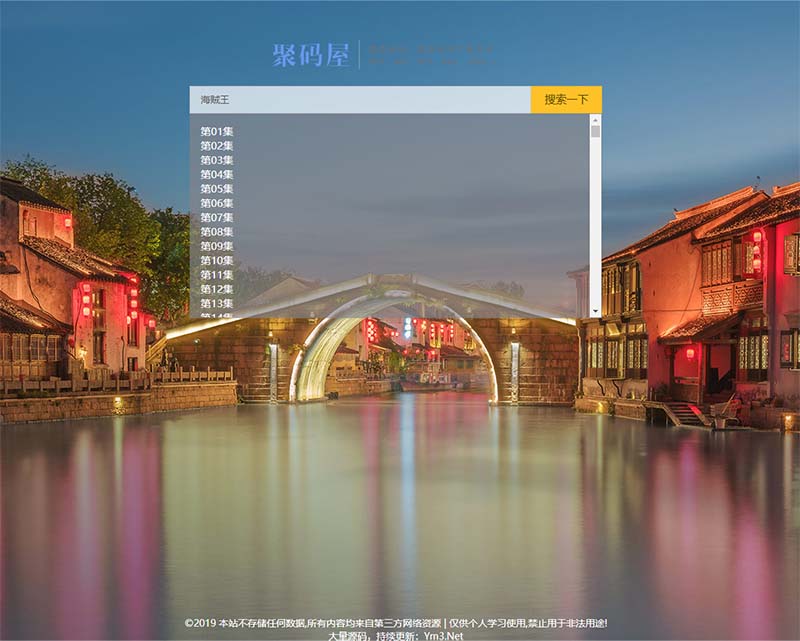Open episode 第10集
The height and width of the screenshot is (641, 800).
(216, 260)
